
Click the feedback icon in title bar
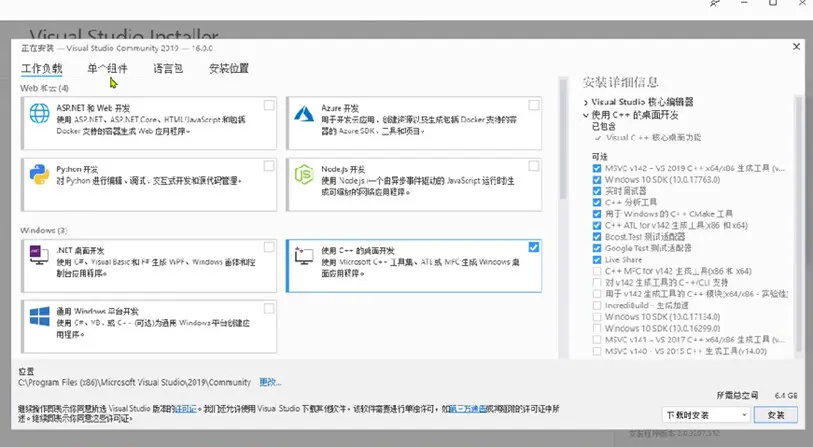pos(714,4)
